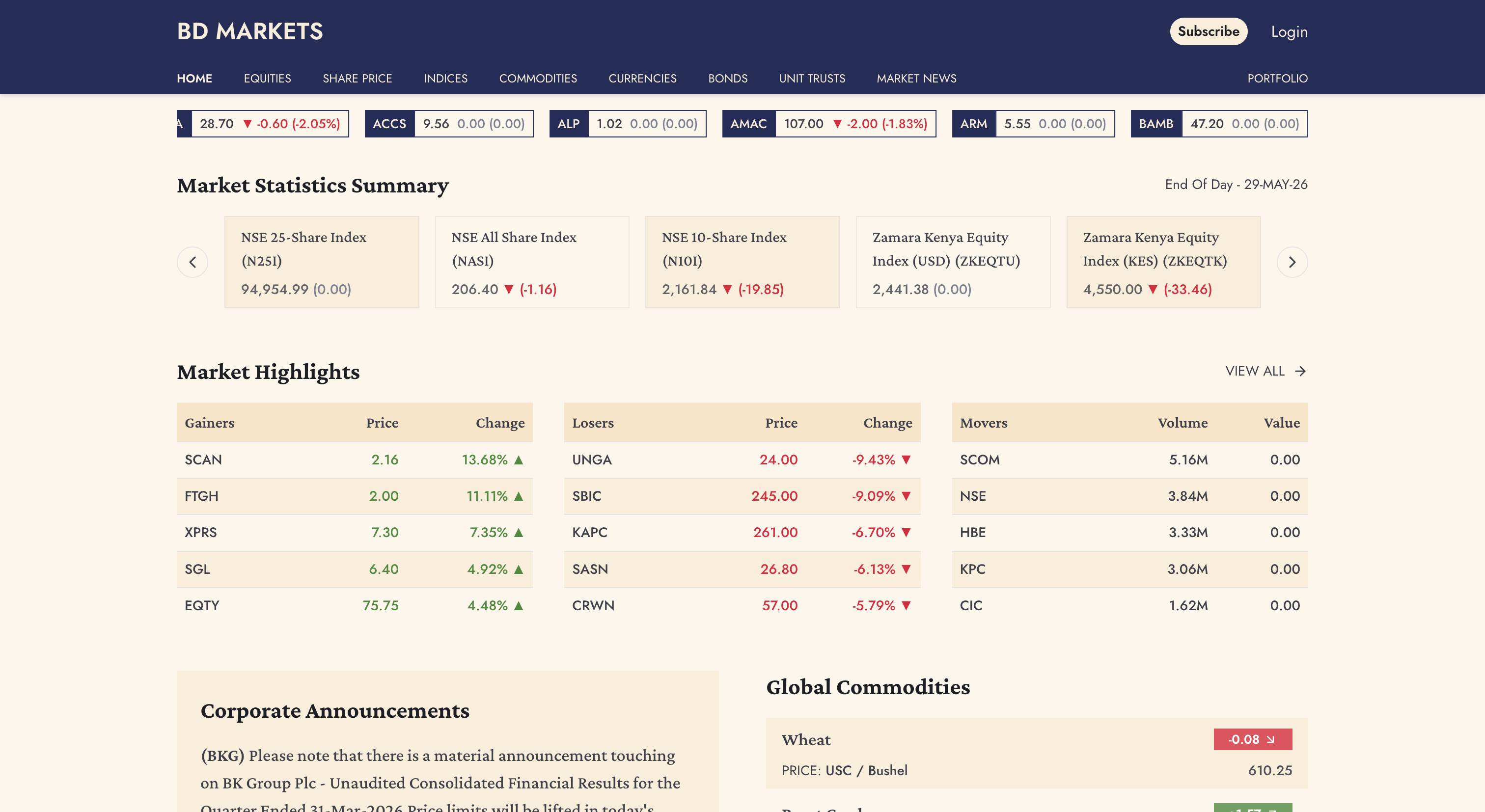Click the Subscribe button
Screen dimensions: 1485x812
(1209, 31)
